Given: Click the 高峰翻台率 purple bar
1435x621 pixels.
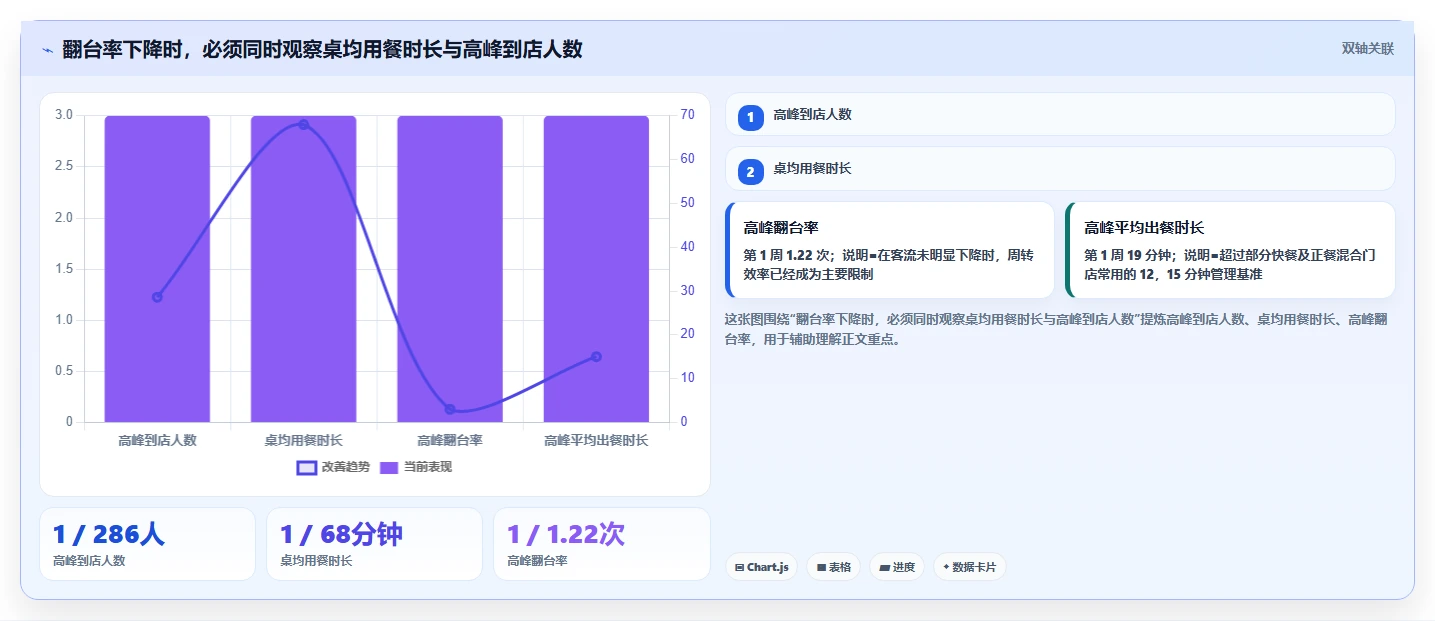Looking at the screenshot, I should point(450,268).
